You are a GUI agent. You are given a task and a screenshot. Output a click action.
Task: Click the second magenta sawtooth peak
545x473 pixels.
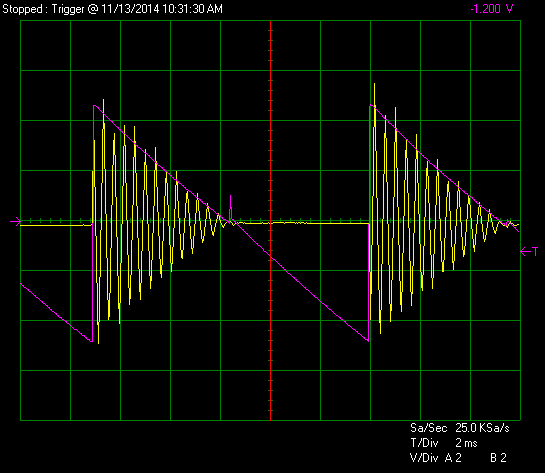(x=370, y=105)
